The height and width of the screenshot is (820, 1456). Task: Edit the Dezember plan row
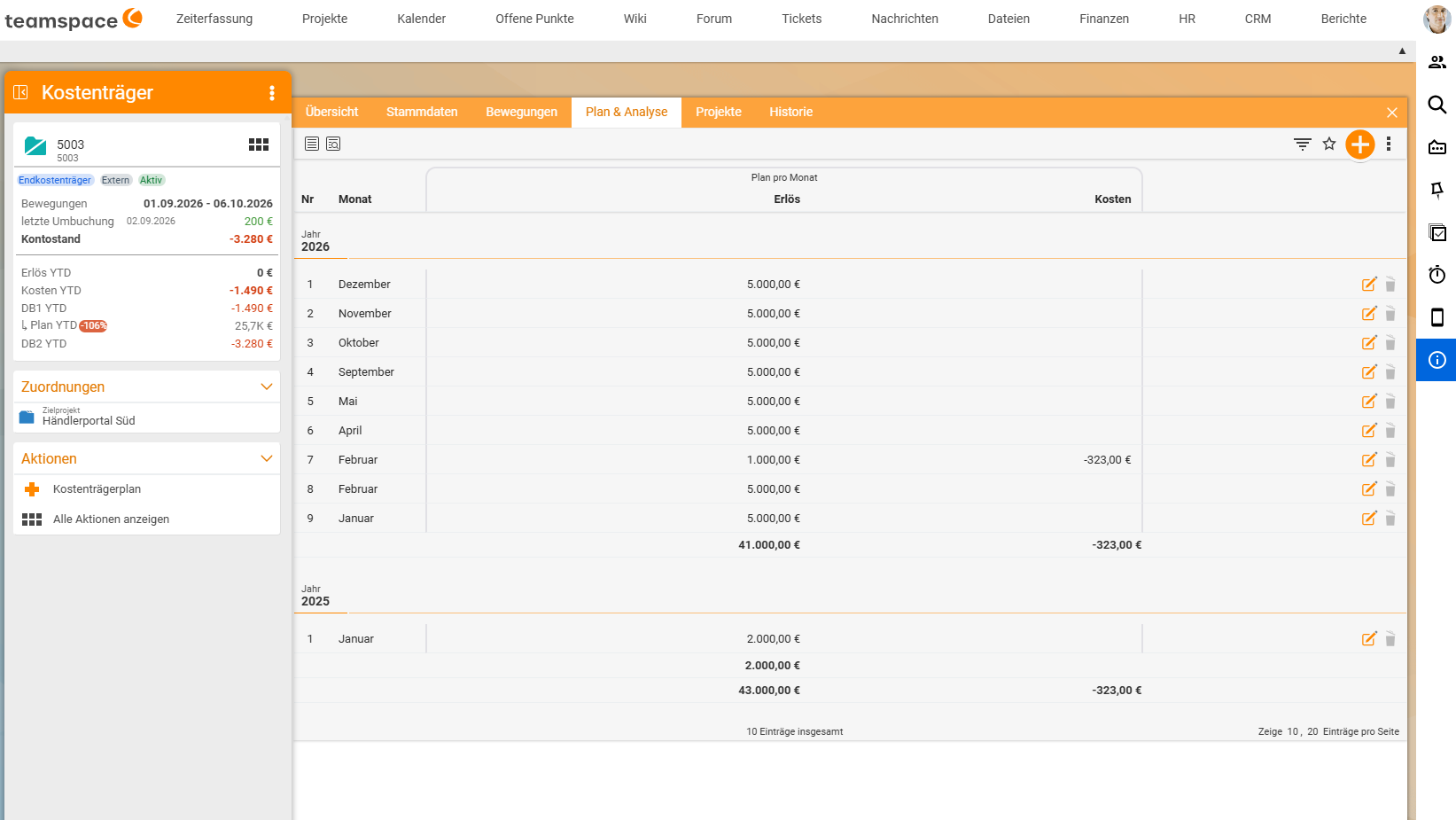pos(1369,284)
